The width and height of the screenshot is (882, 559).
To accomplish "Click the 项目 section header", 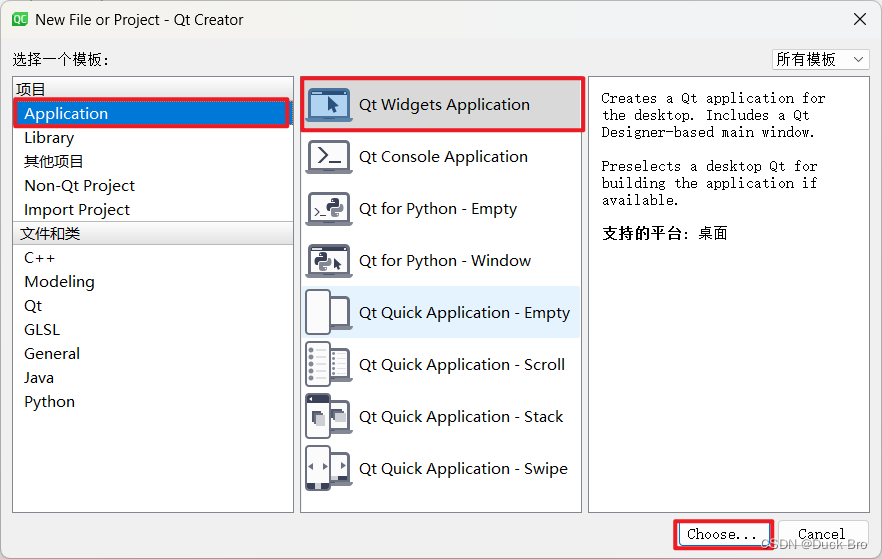I will coord(152,89).
